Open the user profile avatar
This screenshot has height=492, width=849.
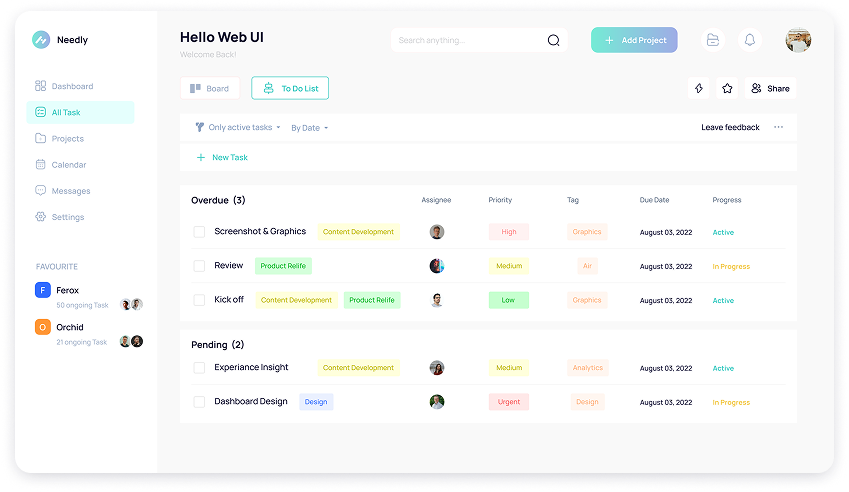798,40
